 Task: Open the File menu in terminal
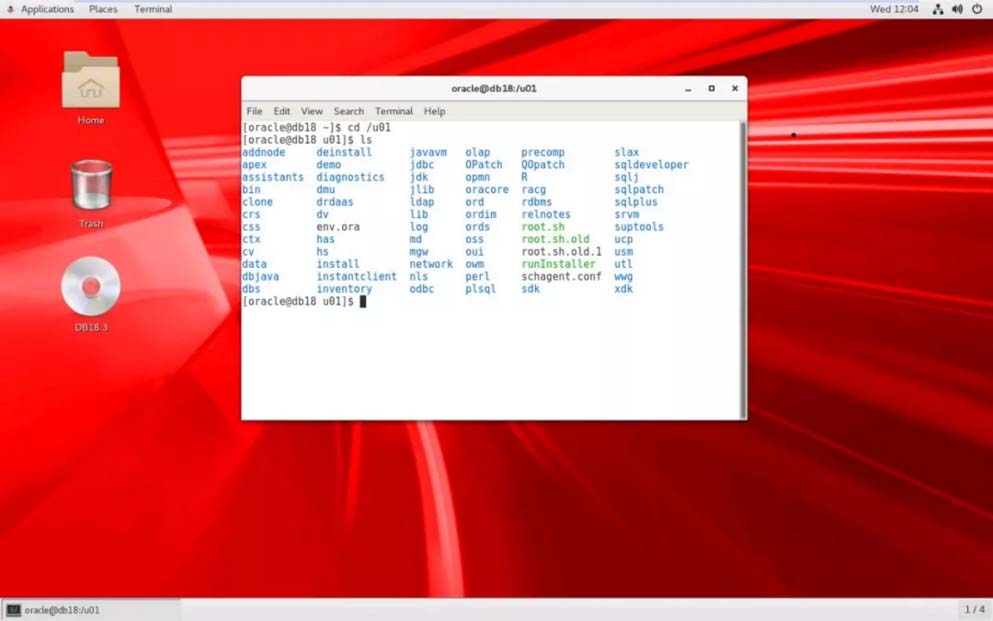click(254, 111)
